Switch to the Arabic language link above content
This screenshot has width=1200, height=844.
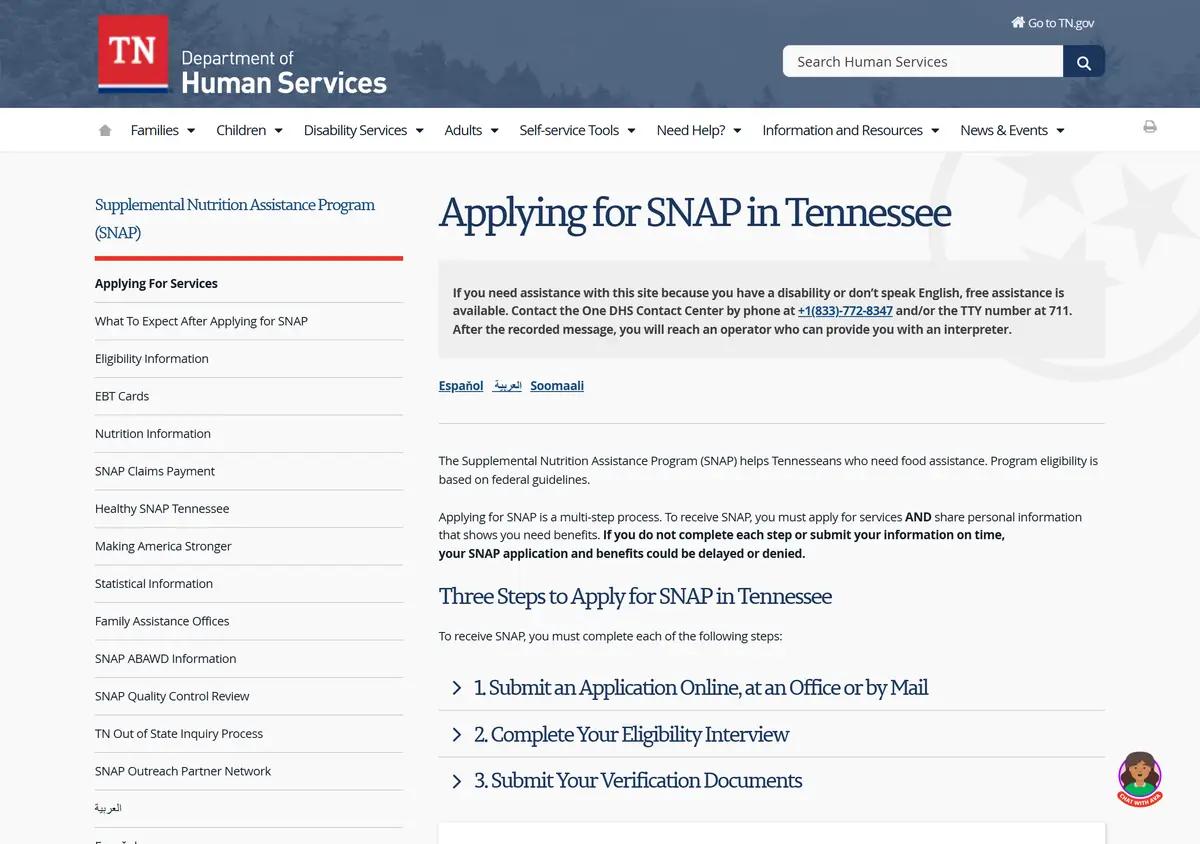point(507,386)
